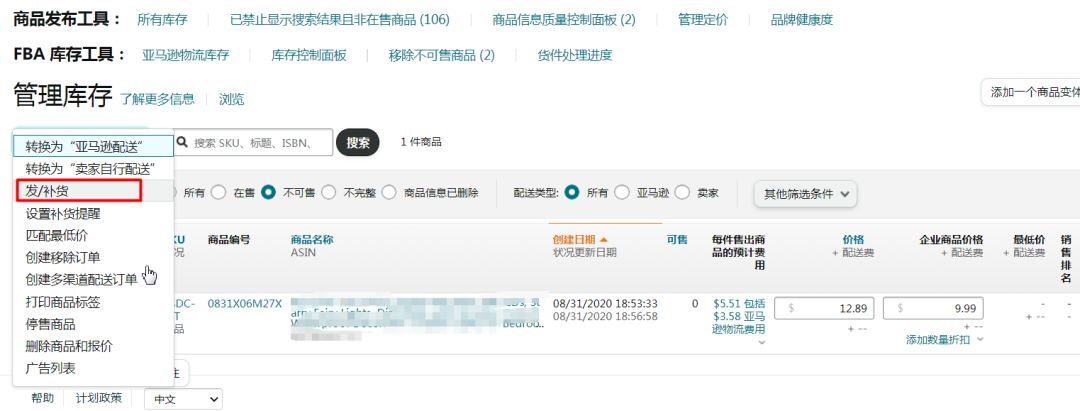Select 转换为"卖家自行配送" menu option
Image resolution: width=1080 pixels, height=411 pixels.
pos(90,168)
